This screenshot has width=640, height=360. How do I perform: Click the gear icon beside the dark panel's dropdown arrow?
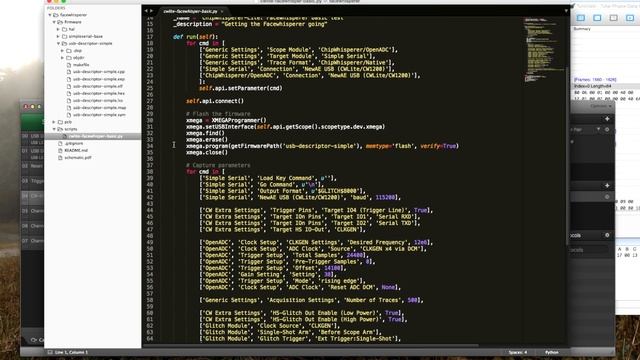607,129
